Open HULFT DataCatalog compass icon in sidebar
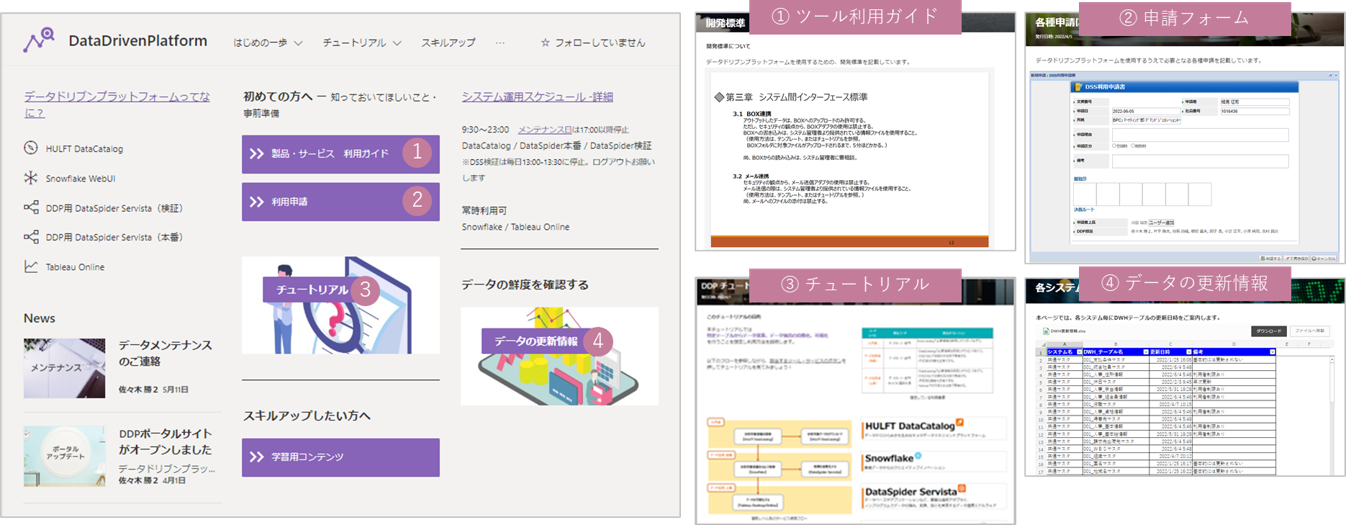 point(30,149)
